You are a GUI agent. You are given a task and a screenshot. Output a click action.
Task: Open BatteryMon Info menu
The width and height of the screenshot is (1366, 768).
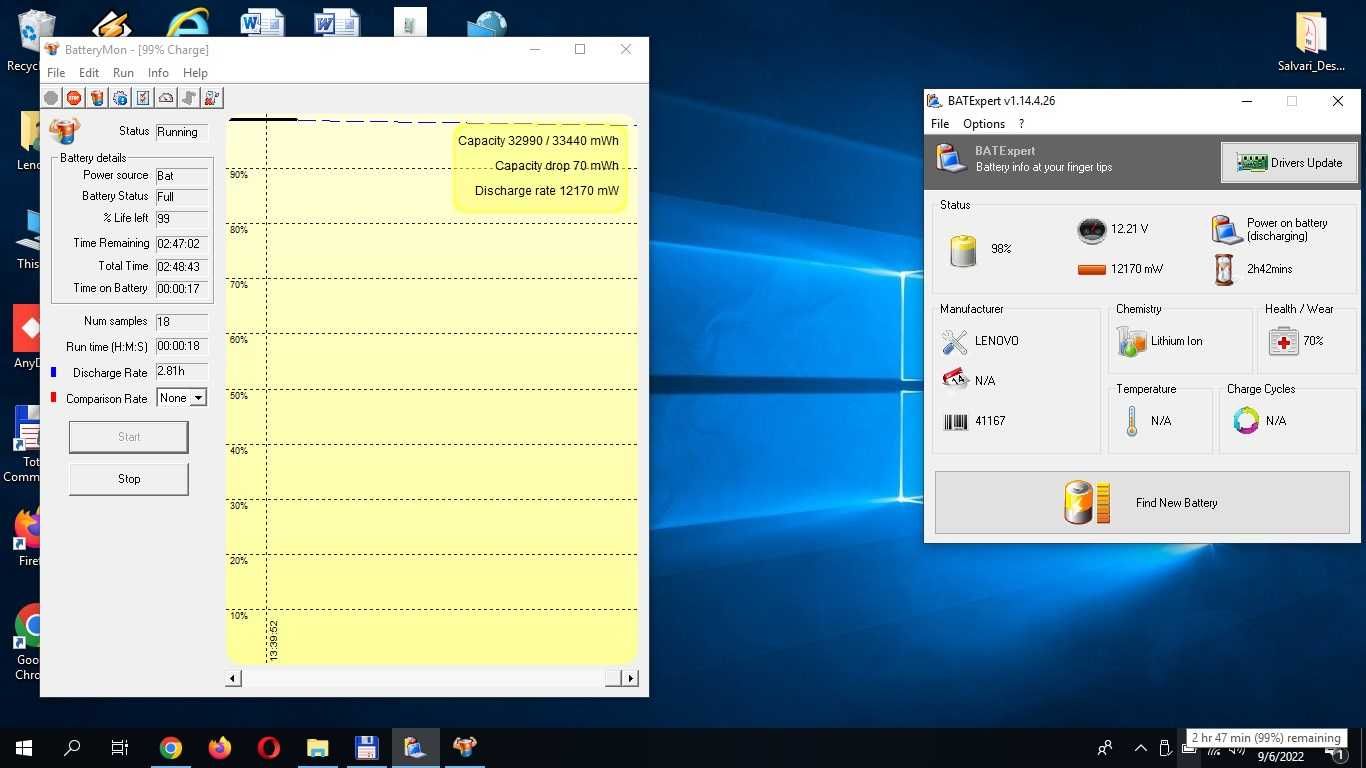click(x=158, y=73)
